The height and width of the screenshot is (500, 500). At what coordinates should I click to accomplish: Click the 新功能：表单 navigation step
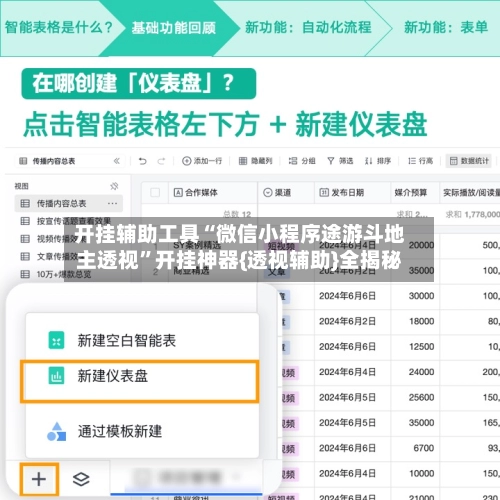pyautogui.click(x=446, y=27)
